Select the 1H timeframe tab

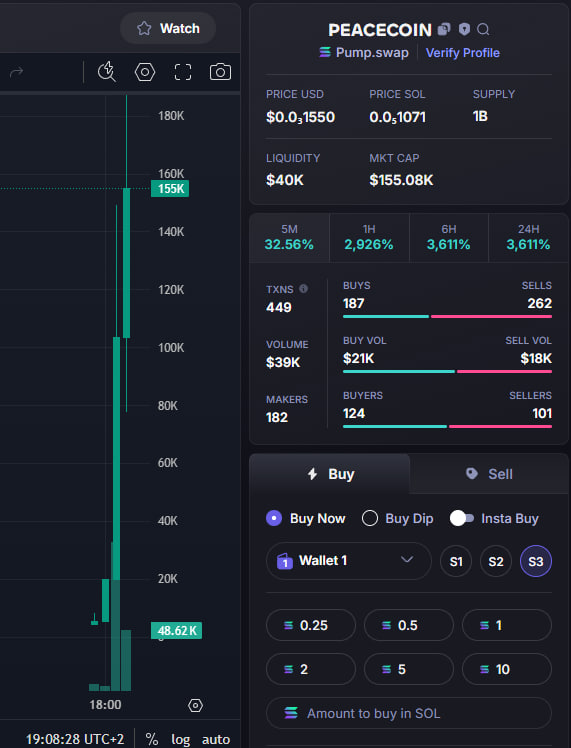coord(369,238)
